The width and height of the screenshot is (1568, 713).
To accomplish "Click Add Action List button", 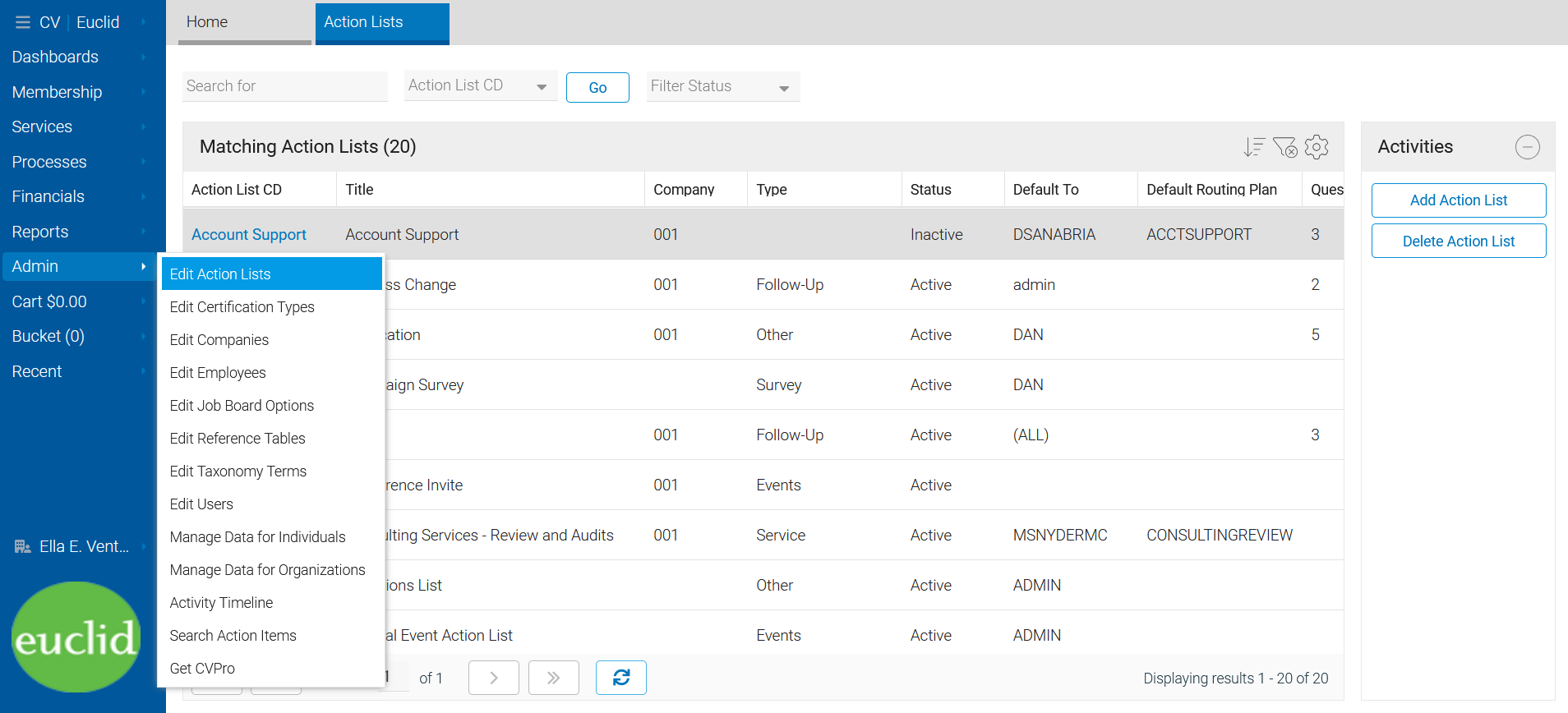I will click(x=1459, y=200).
